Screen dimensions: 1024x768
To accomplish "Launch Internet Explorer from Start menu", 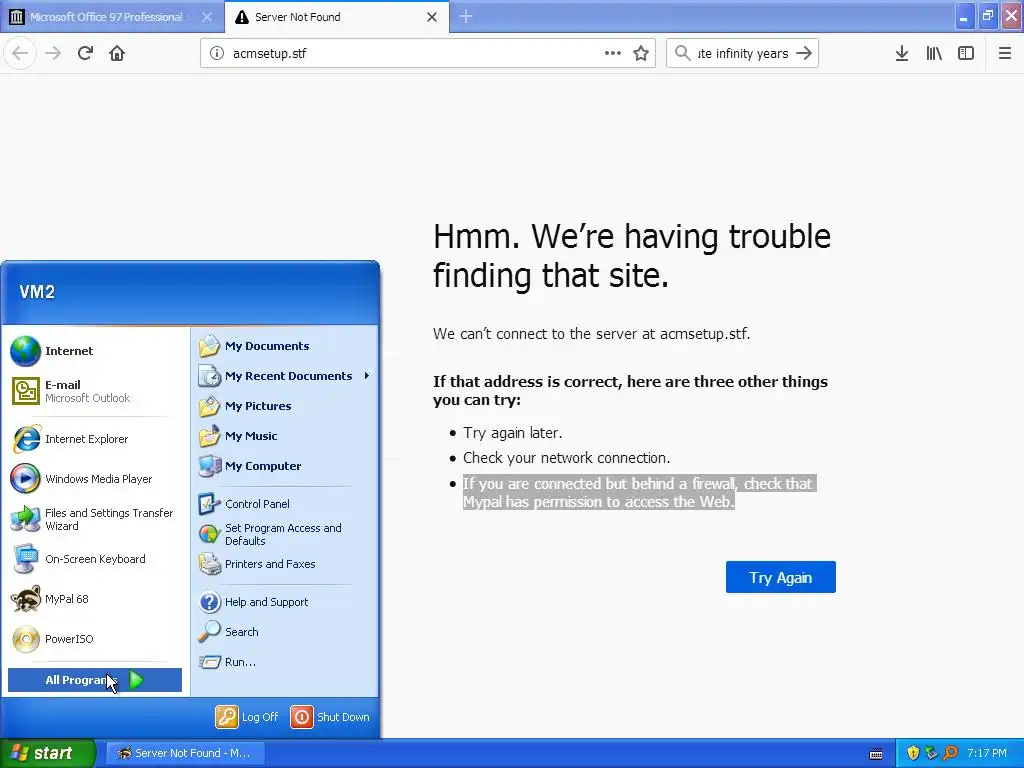I will pyautogui.click(x=95, y=439).
